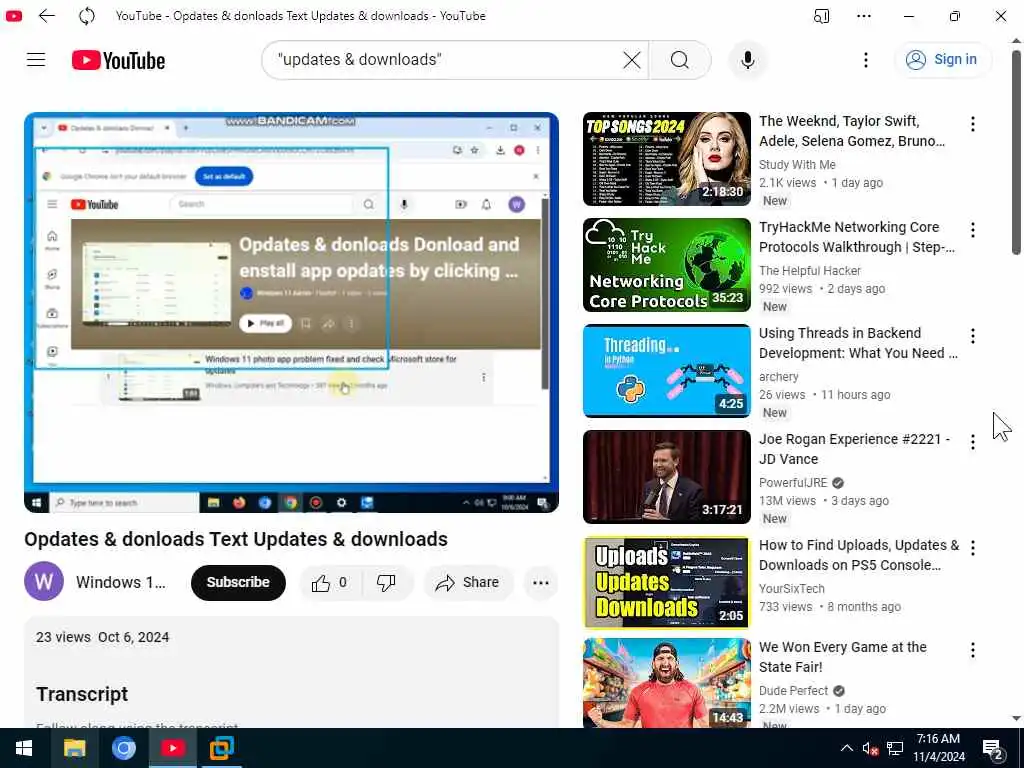Open options for PS5 Console video
Screen dimensions: 1024x768
pyautogui.click(x=972, y=548)
